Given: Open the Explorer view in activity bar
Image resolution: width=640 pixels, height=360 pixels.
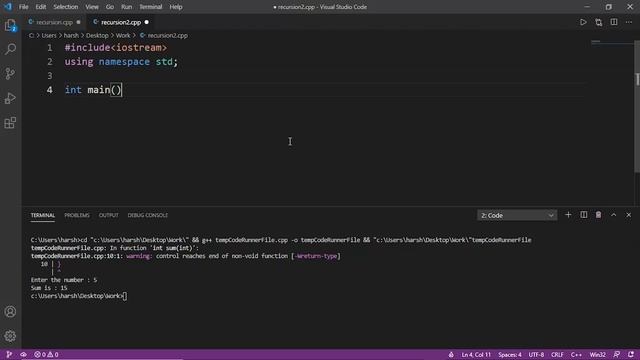Looking at the screenshot, I should pyautogui.click(x=10, y=25).
